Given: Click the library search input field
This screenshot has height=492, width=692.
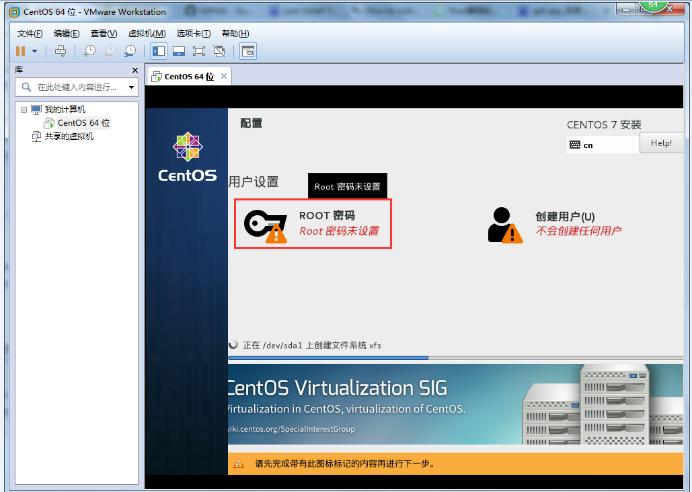Looking at the screenshot, I should click(x=77, y=87).
